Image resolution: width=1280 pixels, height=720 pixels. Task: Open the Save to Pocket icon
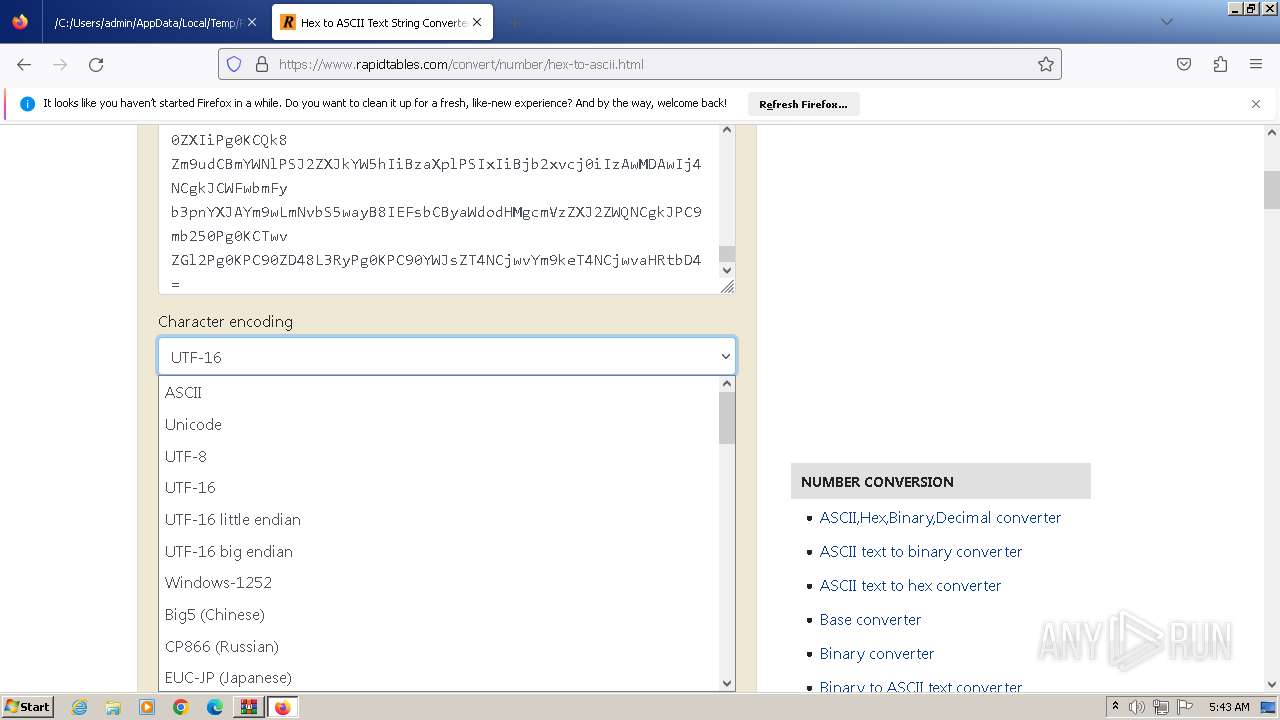(1184, 64)
